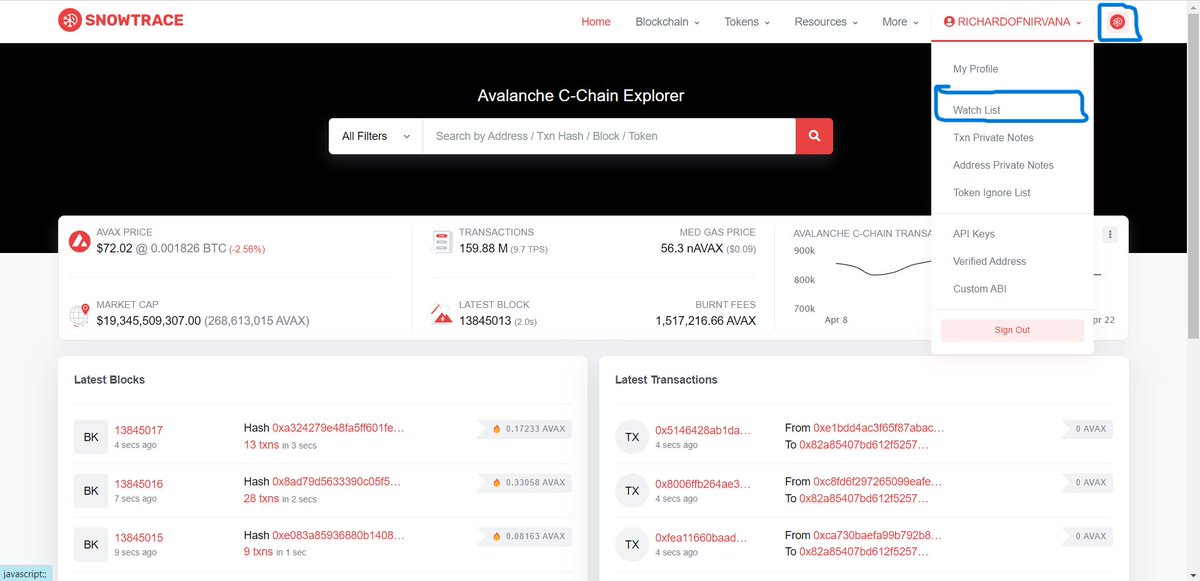Open the 9 txns link

pos(258,553)
